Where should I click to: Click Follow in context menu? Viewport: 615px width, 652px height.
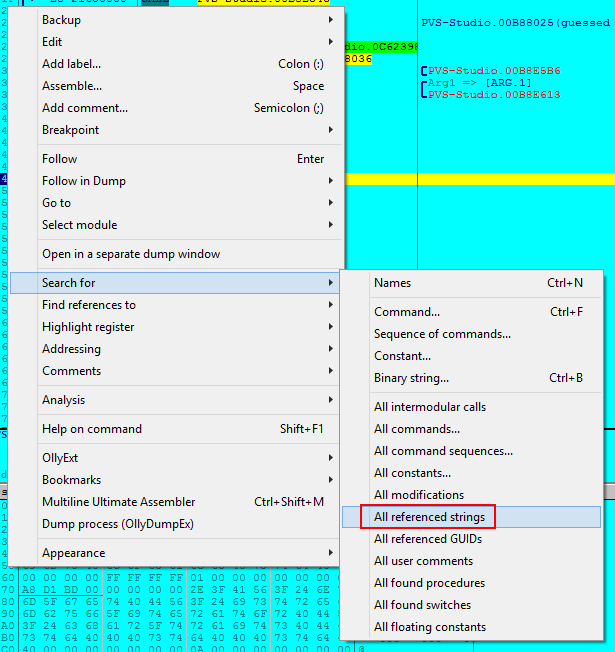click(x=176, y=159)
